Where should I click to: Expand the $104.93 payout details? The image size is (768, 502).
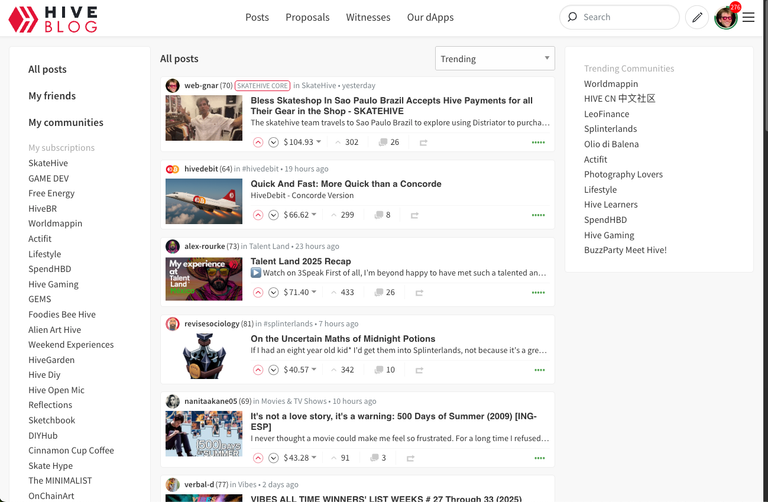tap(302, 142)
